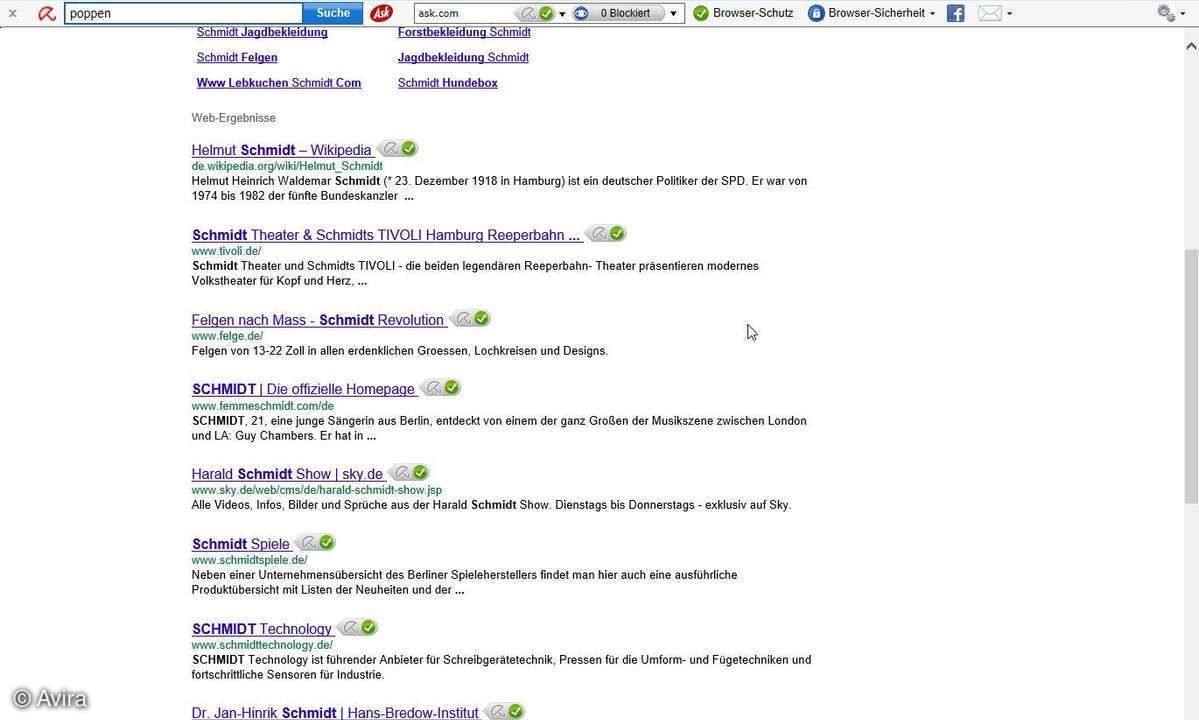
Task: Click the www.femmeschmidt.com/de green URL
Action: [262, 406]
